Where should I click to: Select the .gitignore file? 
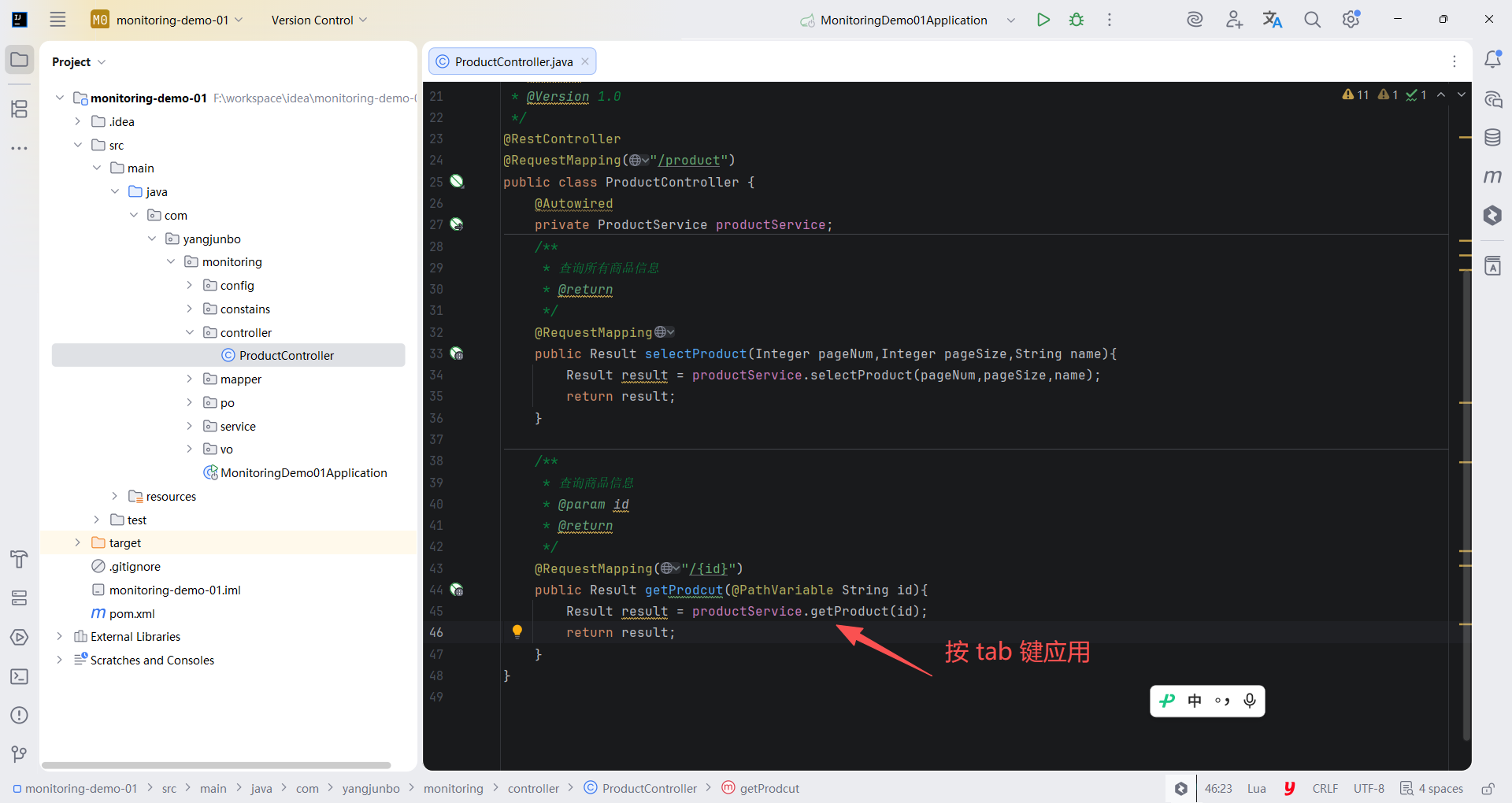point(126,566)
